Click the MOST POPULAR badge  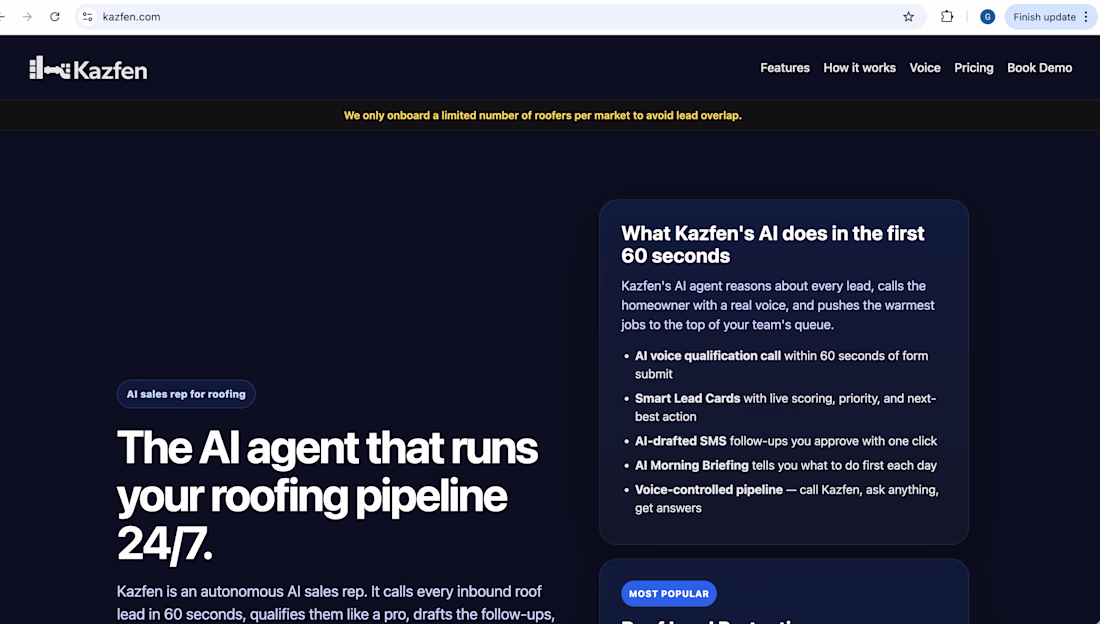[669, 593]
